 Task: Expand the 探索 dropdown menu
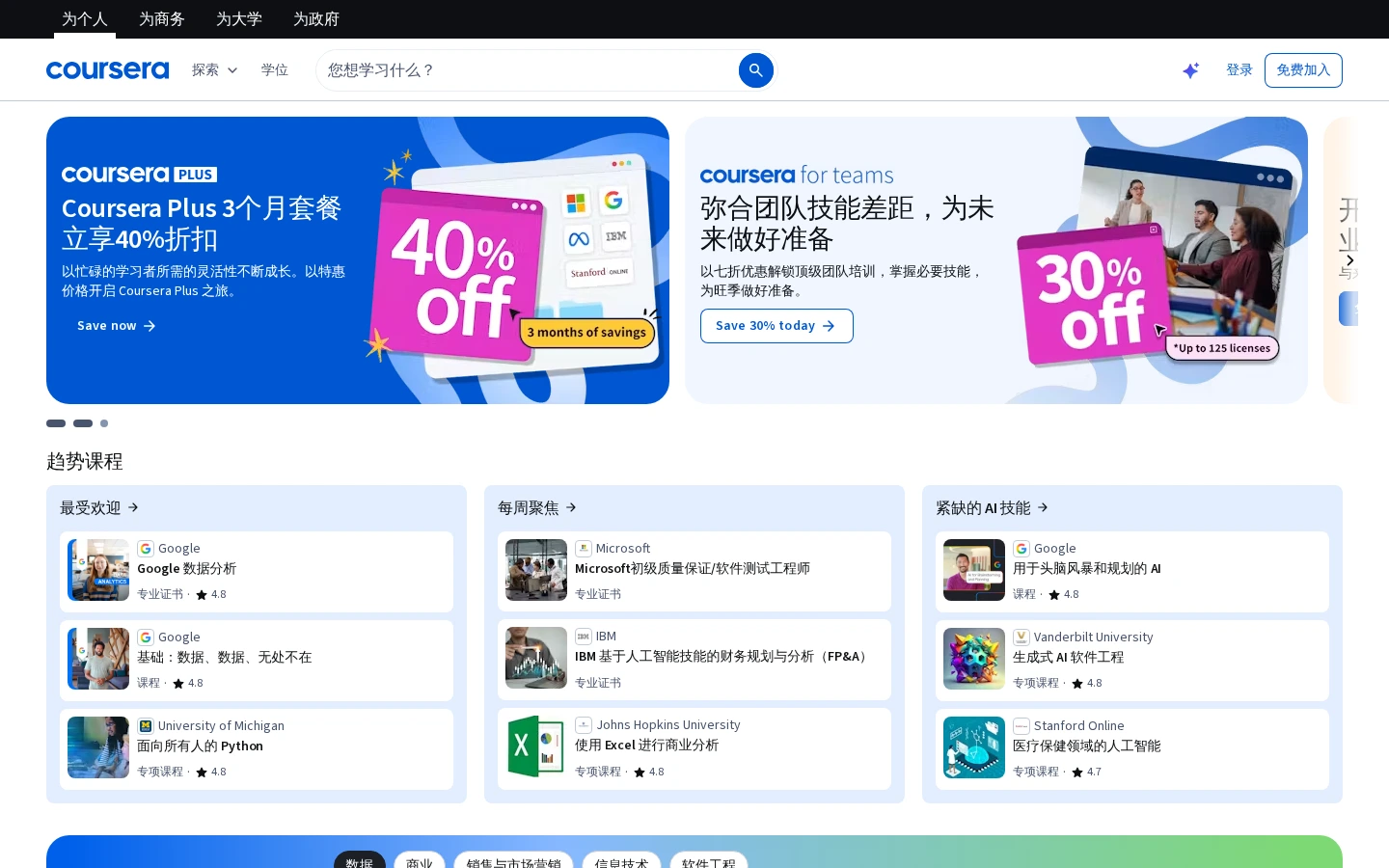214,70
